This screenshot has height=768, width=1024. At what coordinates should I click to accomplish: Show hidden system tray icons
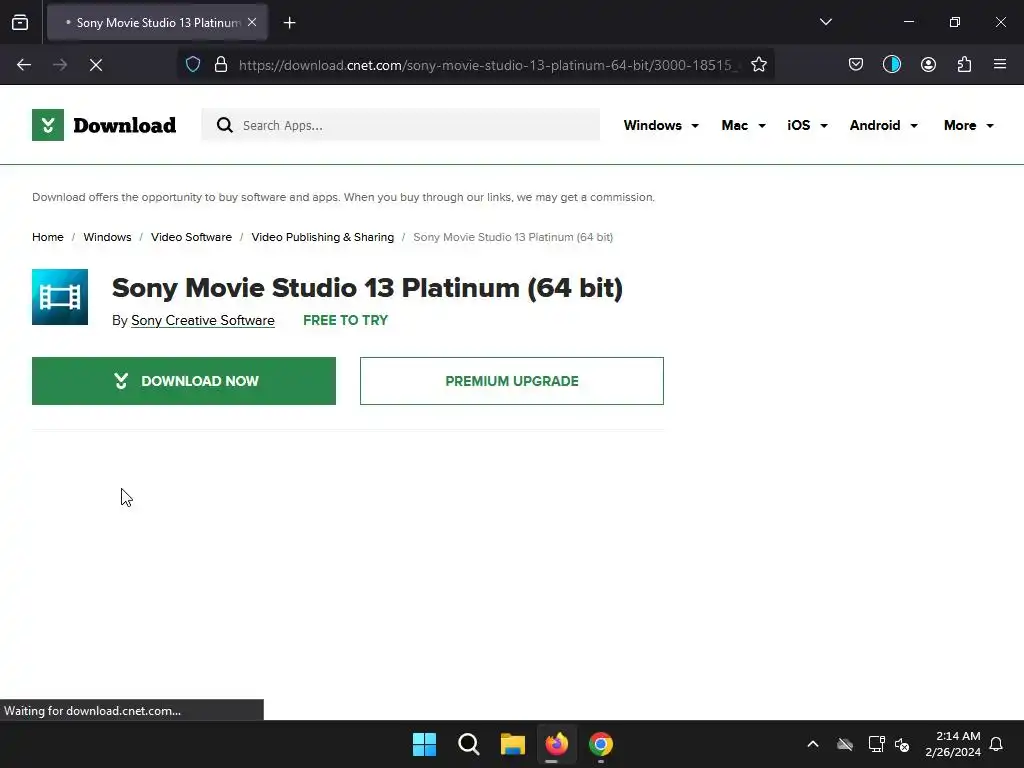tap(813, 744)
